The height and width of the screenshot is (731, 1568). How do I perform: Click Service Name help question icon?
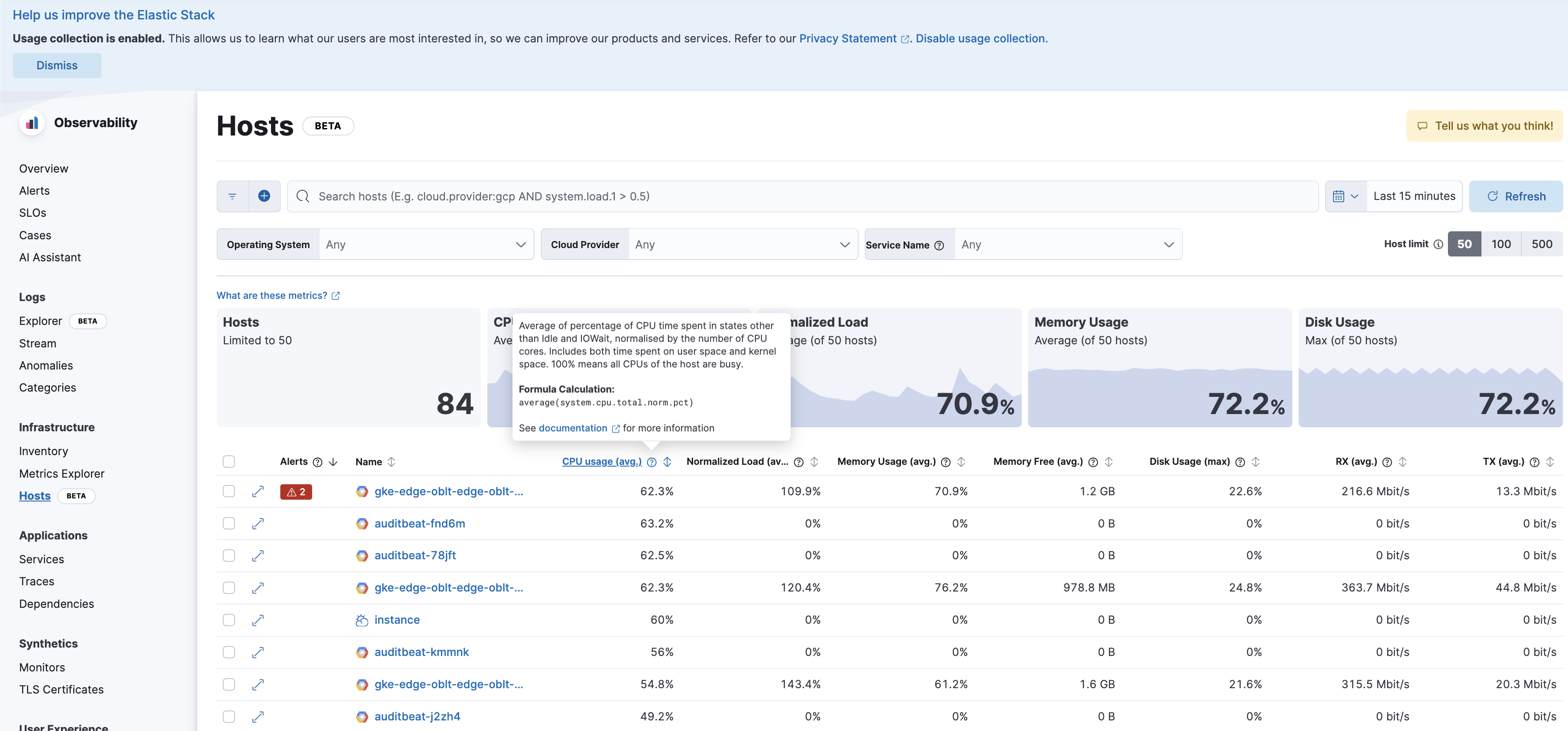[x=939, y=245]
